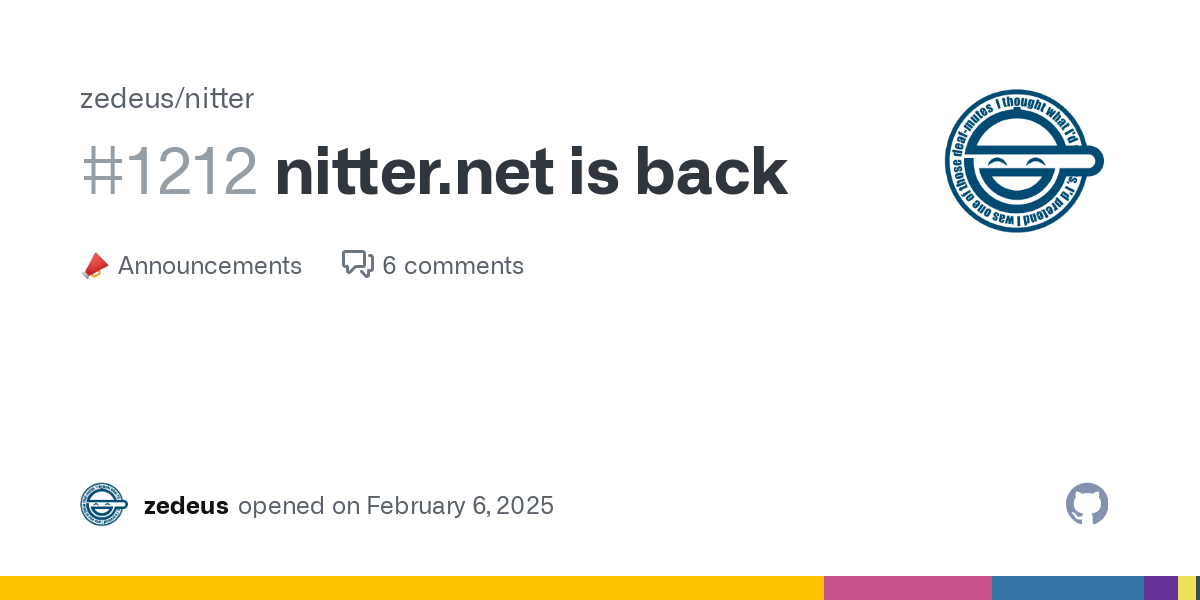Click the dark segment at bar's end
This screenshot has width=1200, height=600.
(x=1197, y=588)
